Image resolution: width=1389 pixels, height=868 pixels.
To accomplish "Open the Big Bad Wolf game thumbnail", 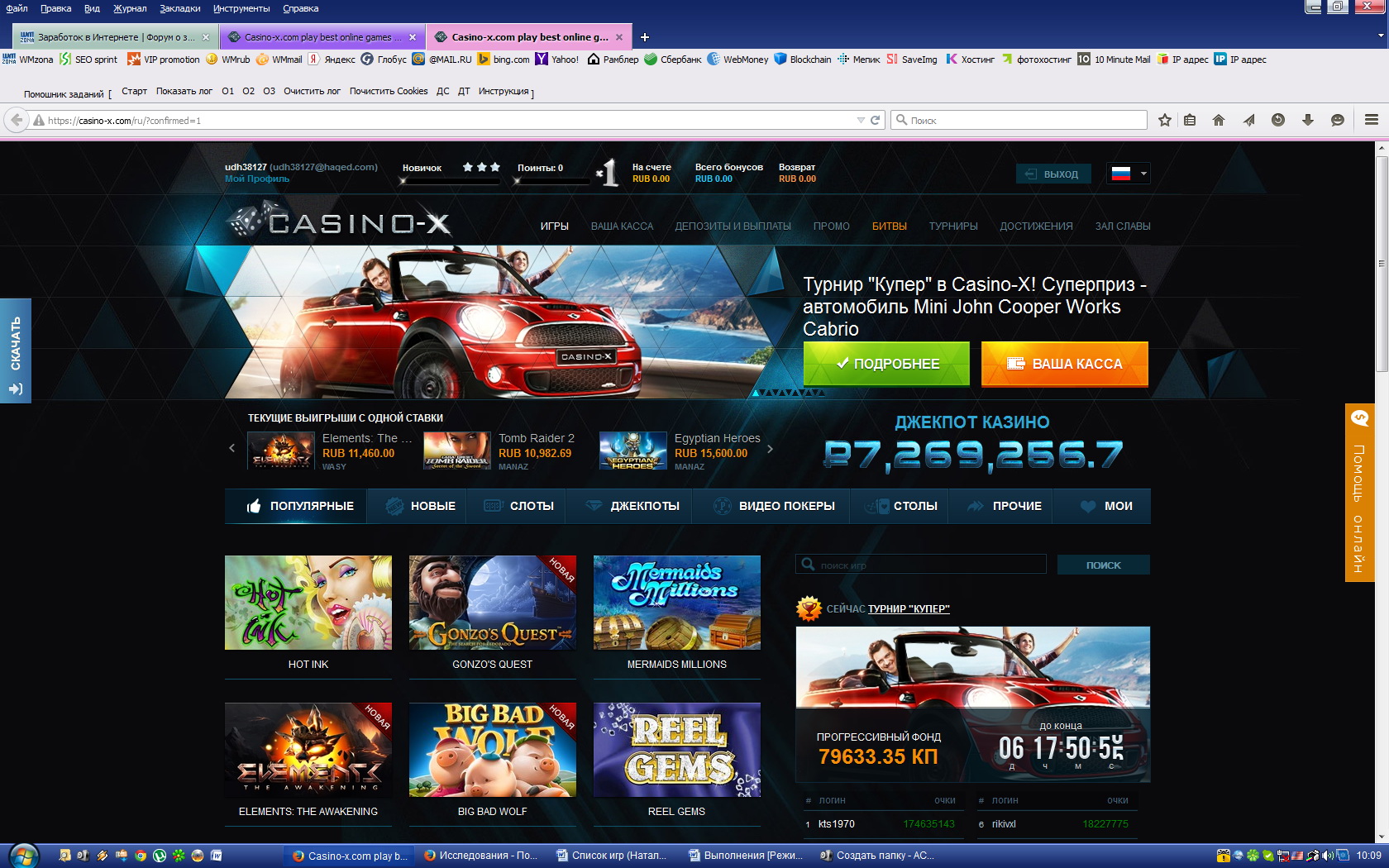I will (493, 750).
